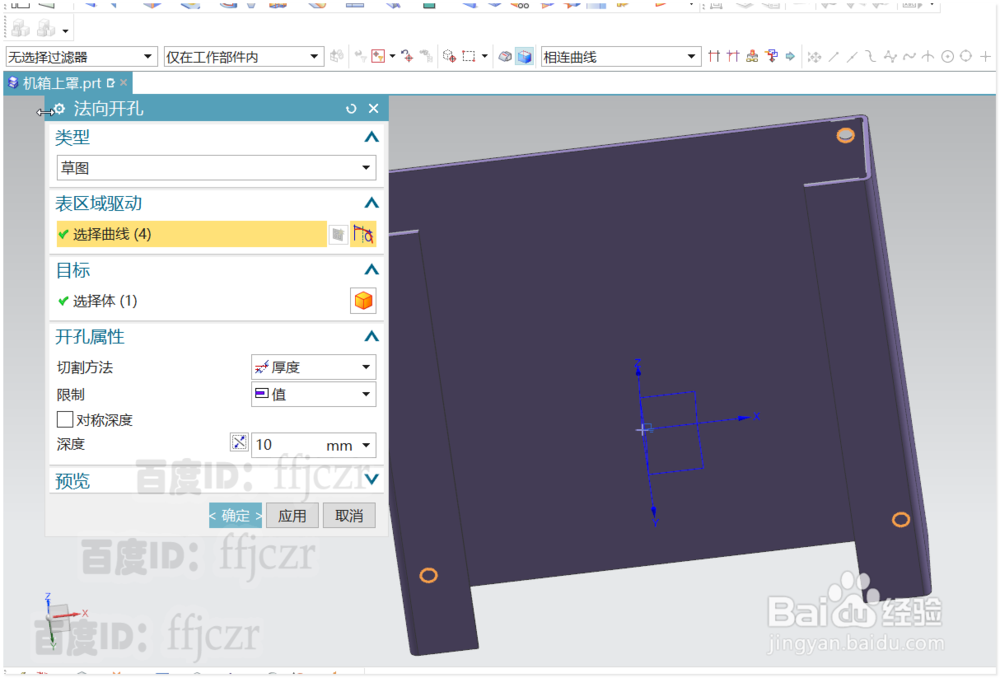Collapse the 目标 section
Viewport: 1000px width, 678px height.
[371, 270]
